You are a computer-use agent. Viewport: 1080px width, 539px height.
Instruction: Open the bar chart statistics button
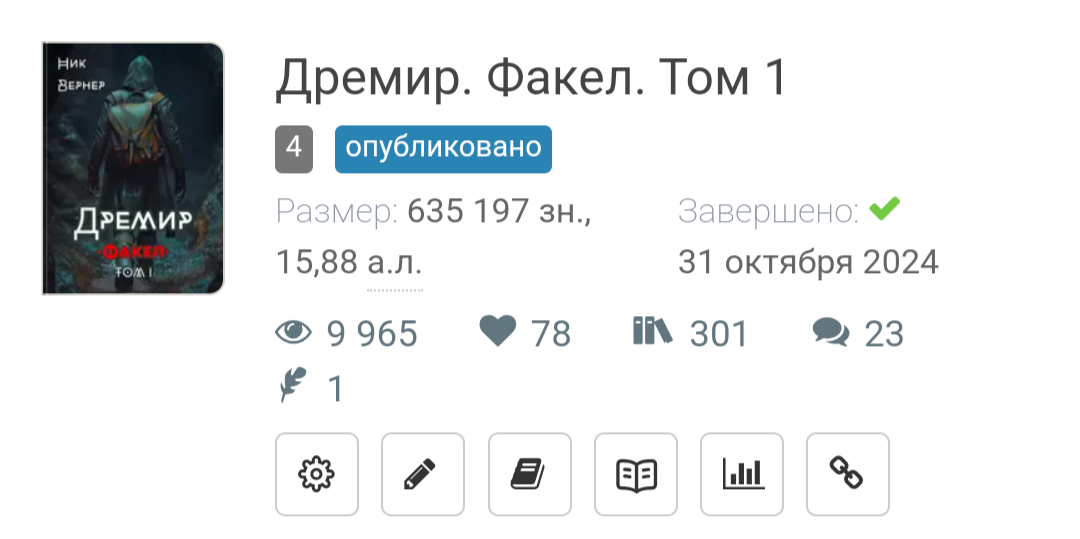[x=742, y=474]
